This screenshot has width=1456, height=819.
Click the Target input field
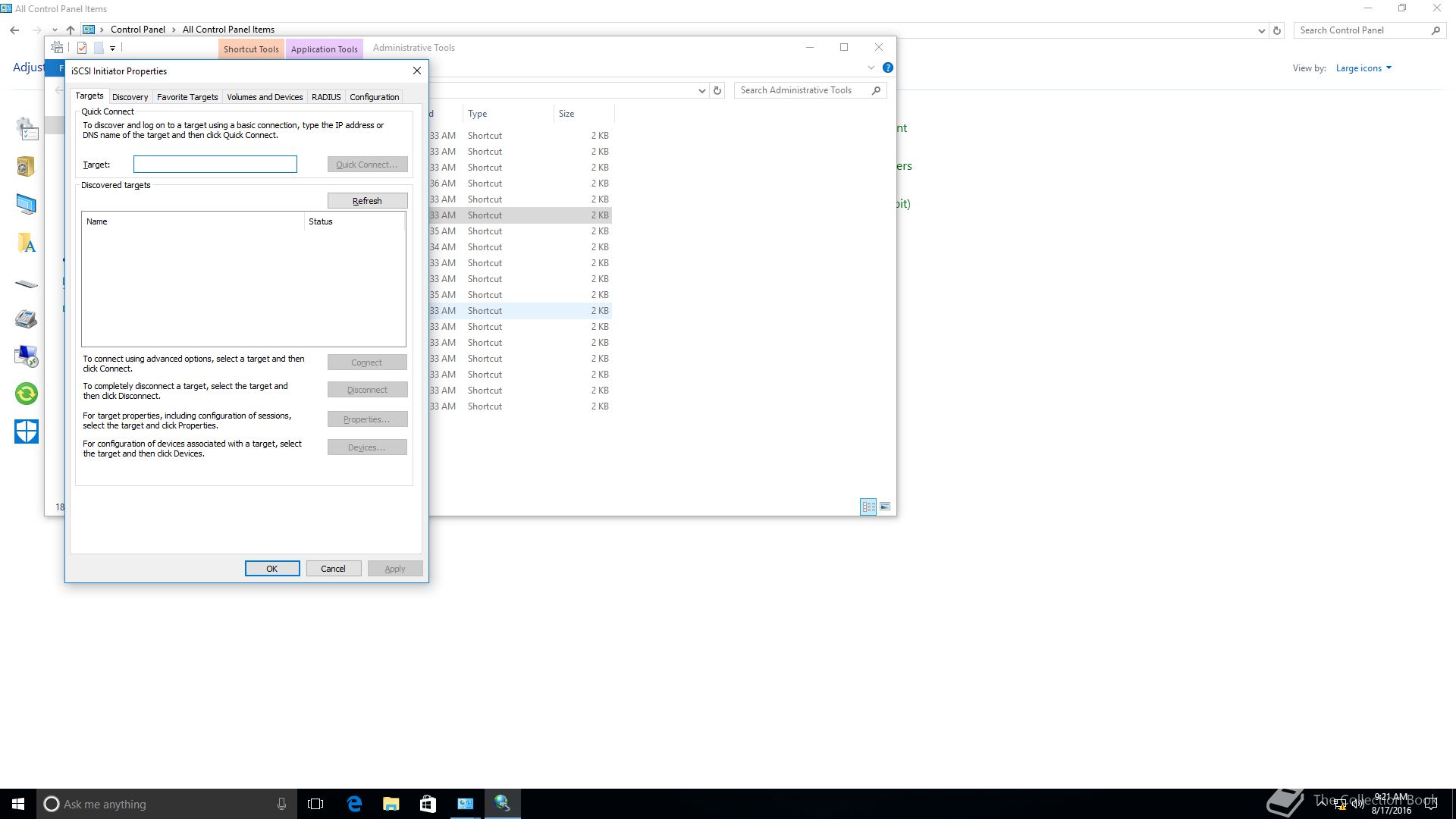pyautogui.click(x=215, y=165)
